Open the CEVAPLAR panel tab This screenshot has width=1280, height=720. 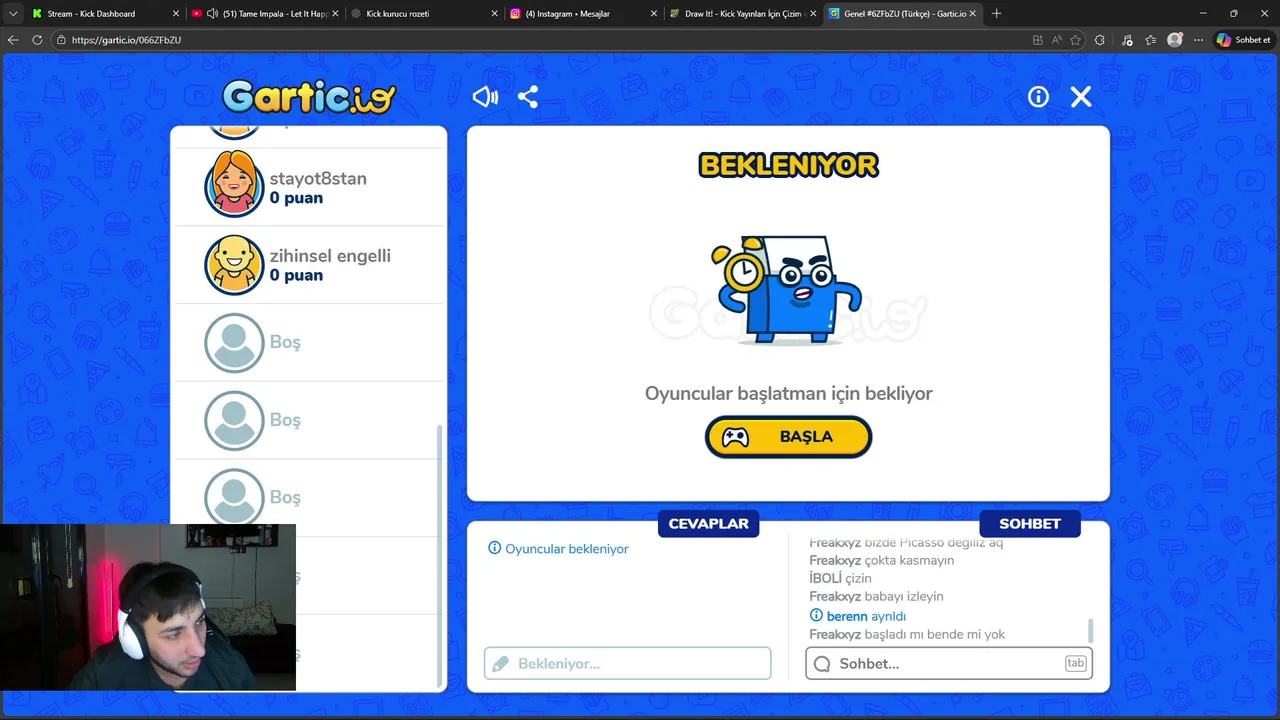[708, 523]
